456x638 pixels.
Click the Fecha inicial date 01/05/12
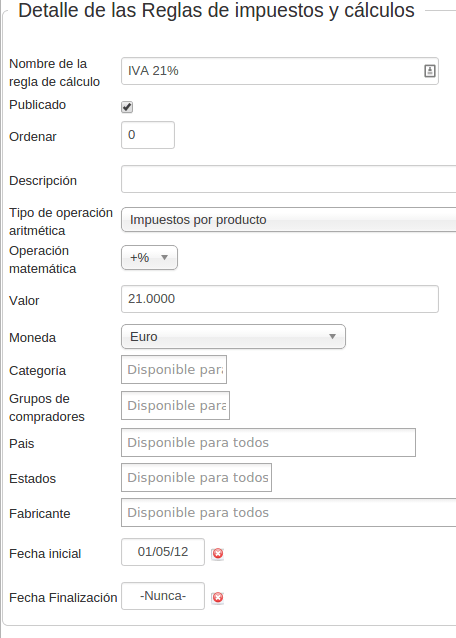163,552
